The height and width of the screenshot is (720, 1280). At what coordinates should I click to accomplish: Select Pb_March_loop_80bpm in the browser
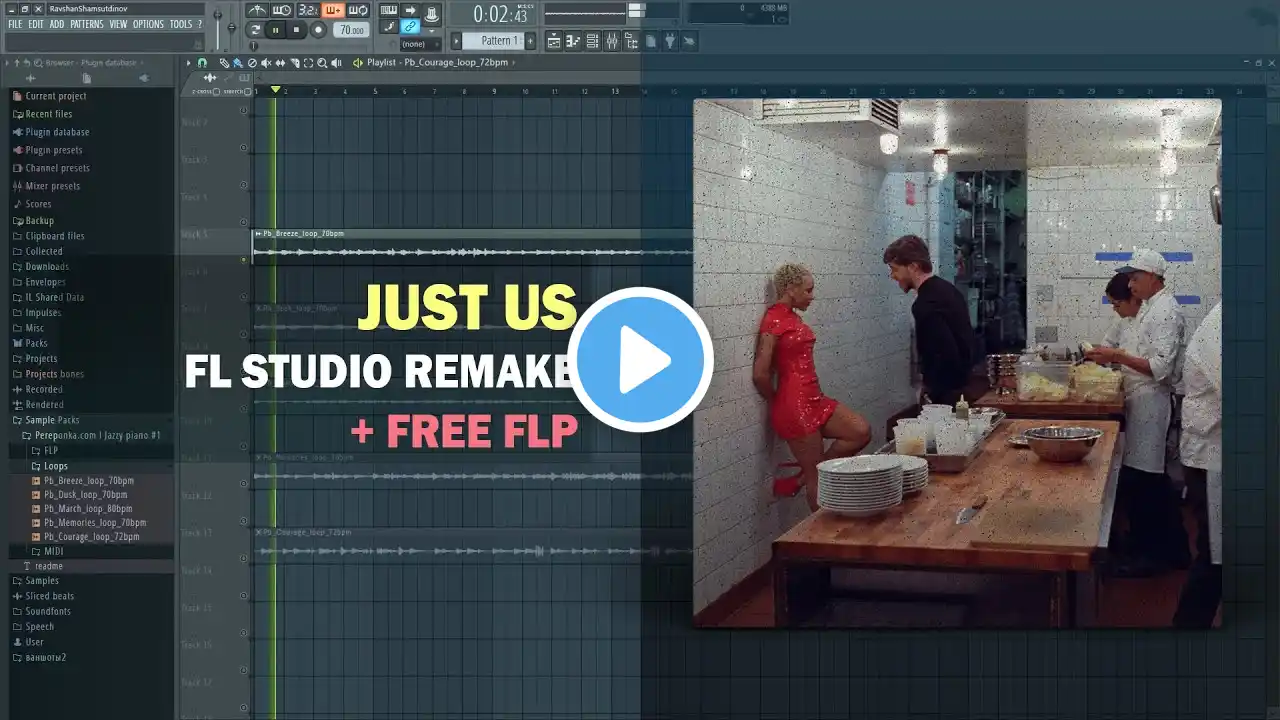(88, 508)
